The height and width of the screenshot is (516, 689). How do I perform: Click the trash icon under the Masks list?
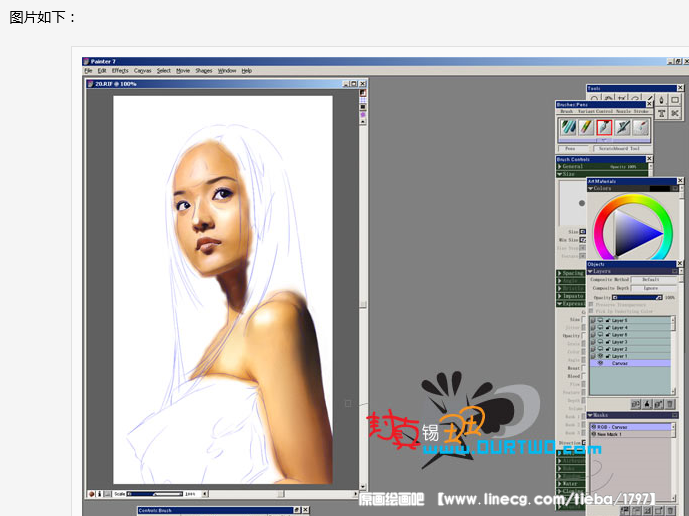pos(671,511)
